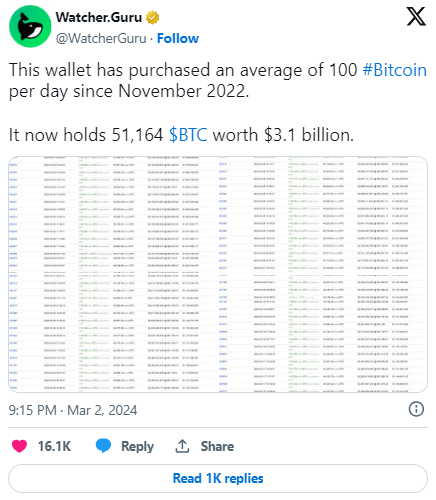The height and width of the screenshot is (500, 436).
Task: Click the X logo icon
Action: tap(416, 17)
